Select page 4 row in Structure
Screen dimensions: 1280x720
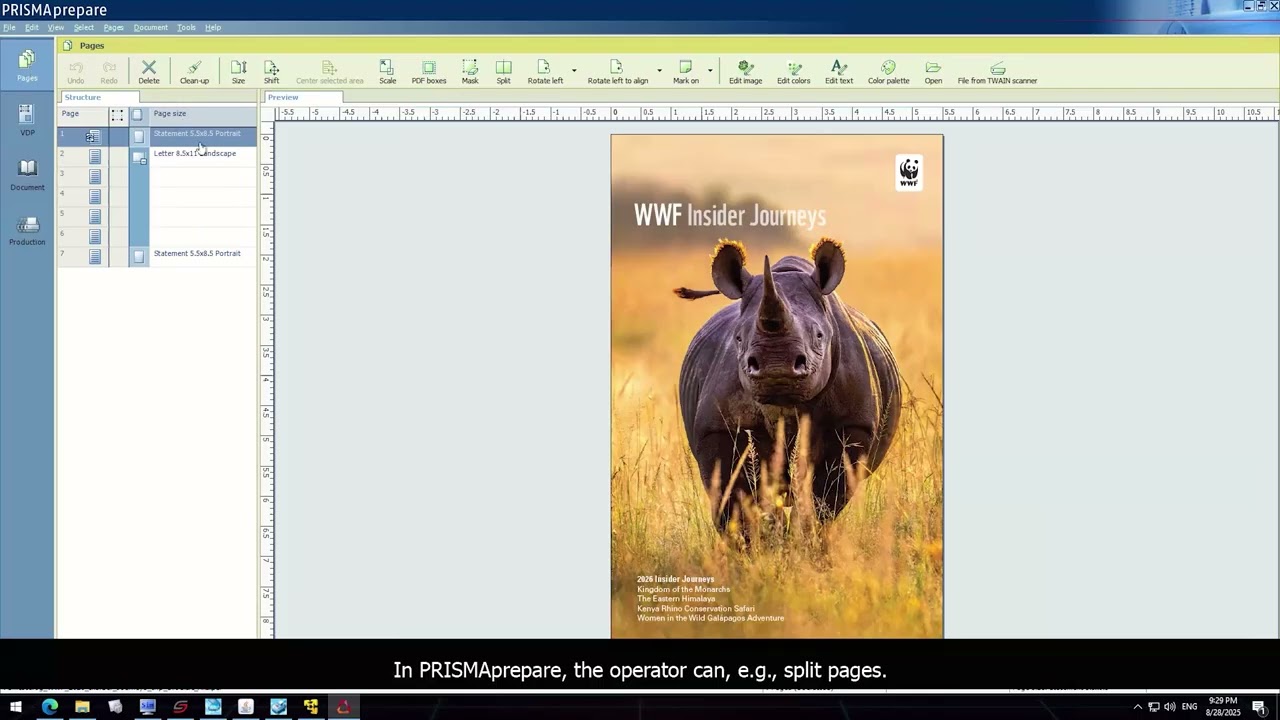157,195
